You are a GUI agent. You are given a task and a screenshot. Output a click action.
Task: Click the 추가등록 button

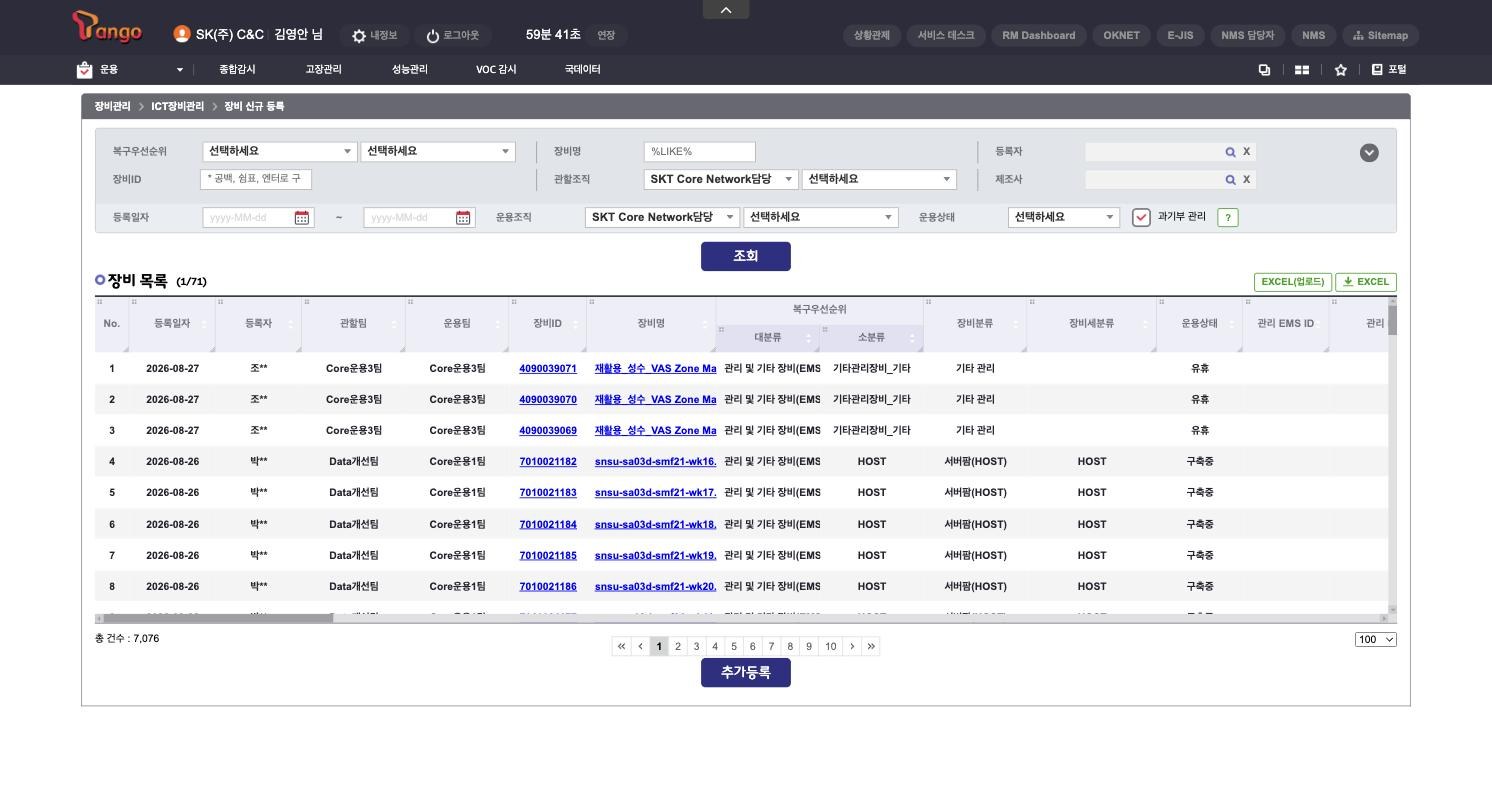746,673
